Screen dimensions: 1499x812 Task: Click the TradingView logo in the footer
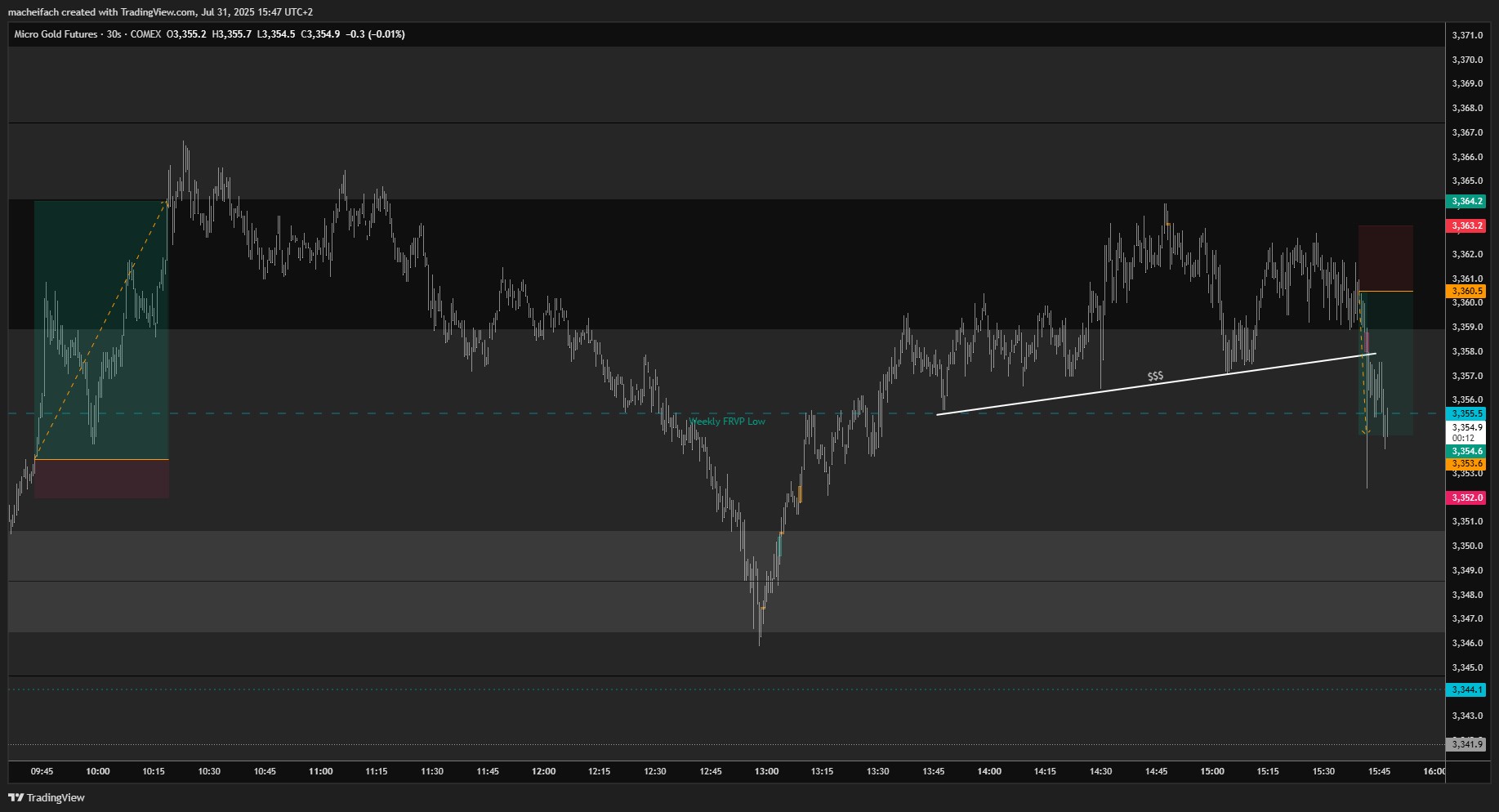47,797
